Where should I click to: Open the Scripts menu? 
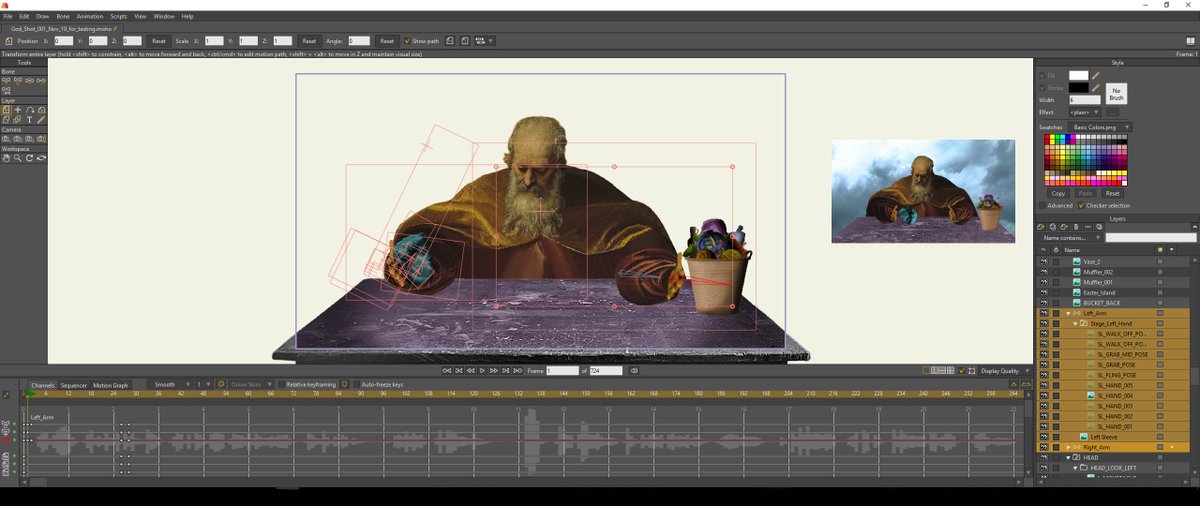coord(119,16)
